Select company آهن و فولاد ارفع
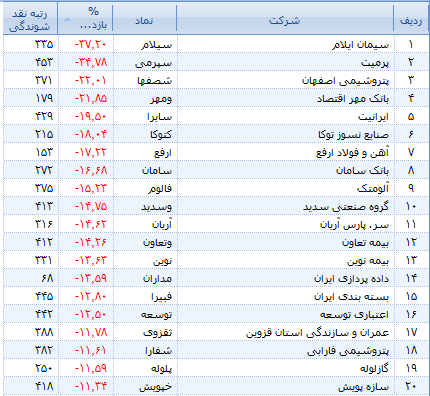This screenshot has height=396, width=430. tap(352, 153)
